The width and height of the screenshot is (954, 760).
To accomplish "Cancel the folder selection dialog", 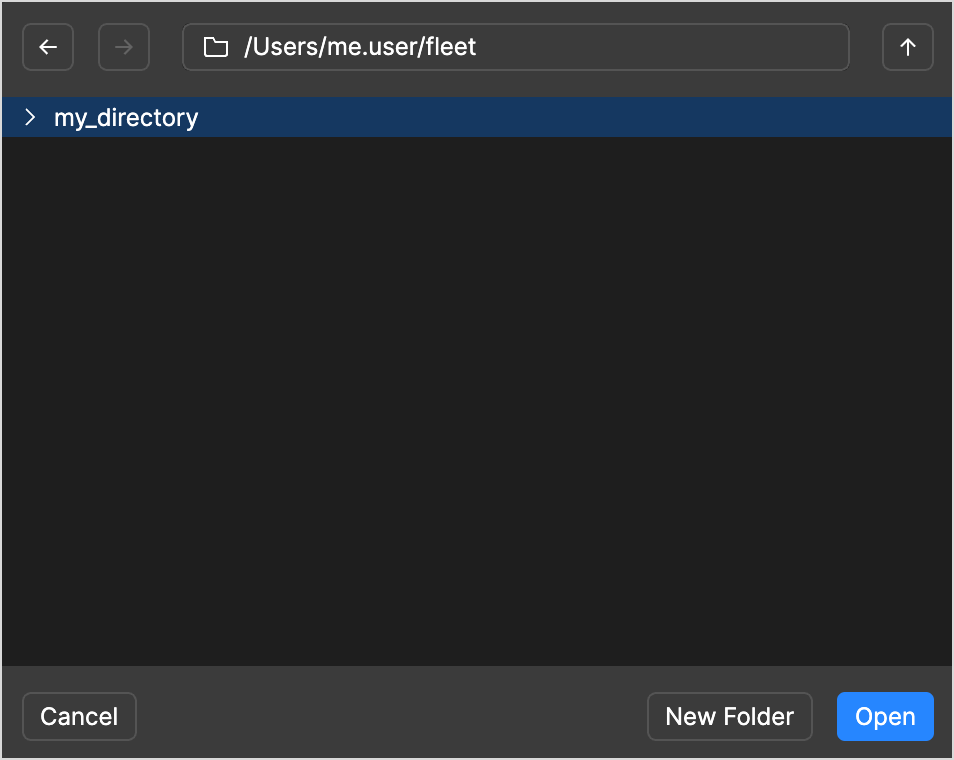I will (x=79, y=717).
